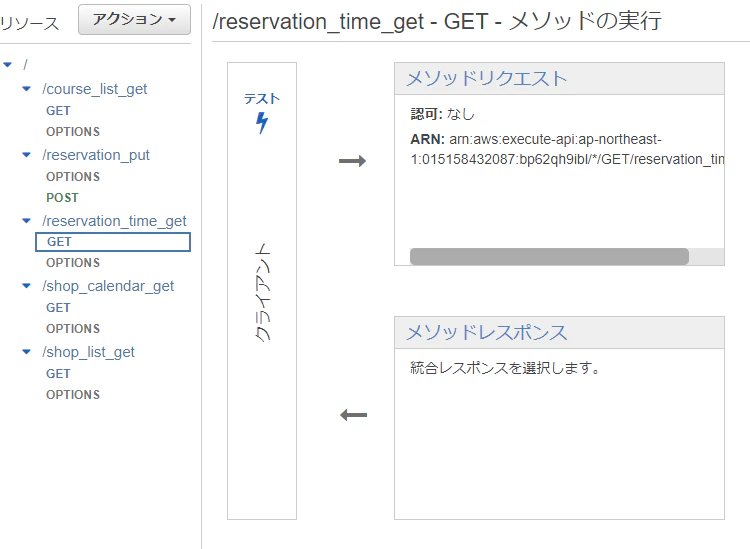
Task: Collapse the /shop_list_get resource
Action: coord(27,352)
